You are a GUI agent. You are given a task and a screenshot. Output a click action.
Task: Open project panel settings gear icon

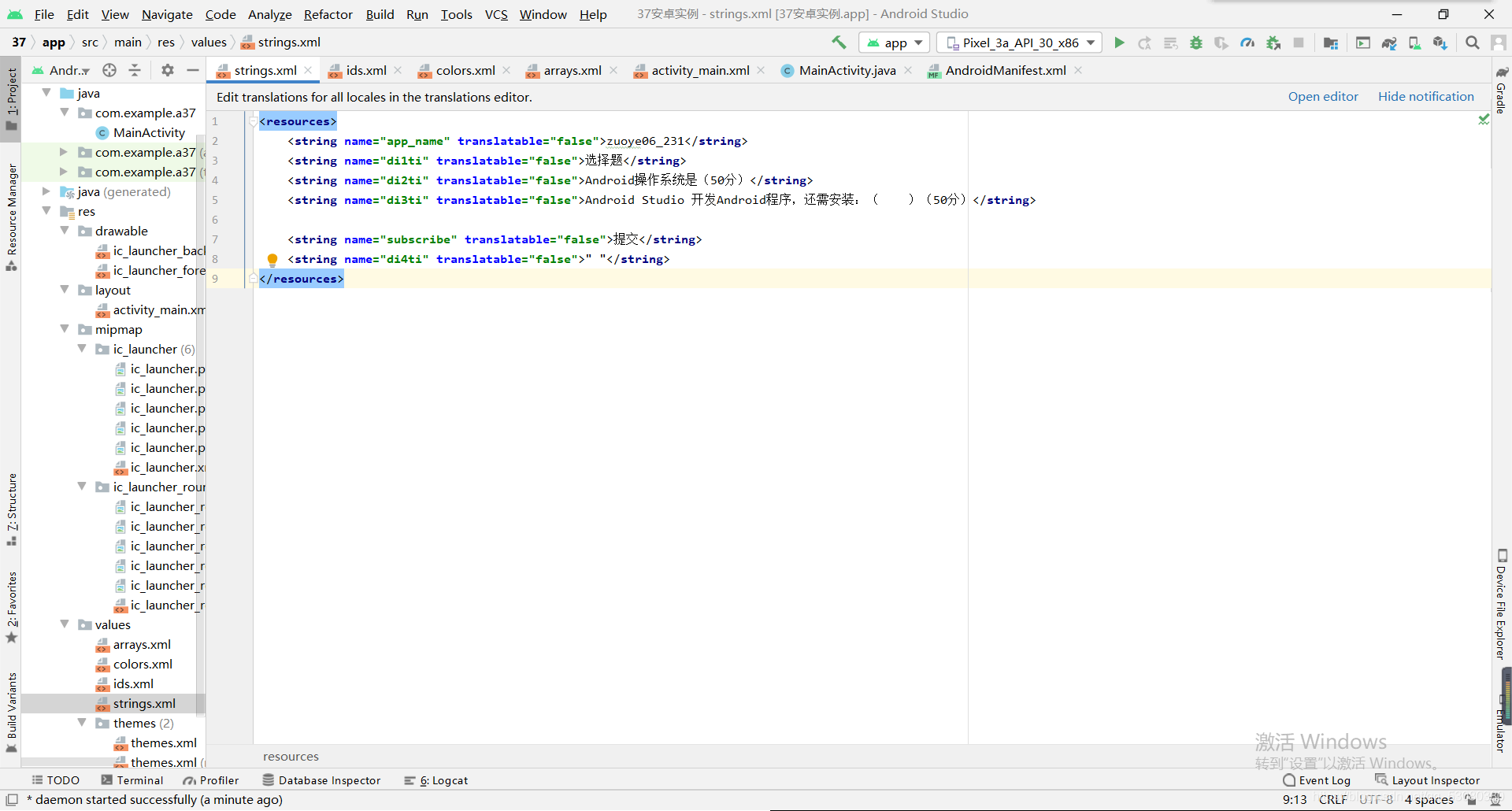coord(167,70)
